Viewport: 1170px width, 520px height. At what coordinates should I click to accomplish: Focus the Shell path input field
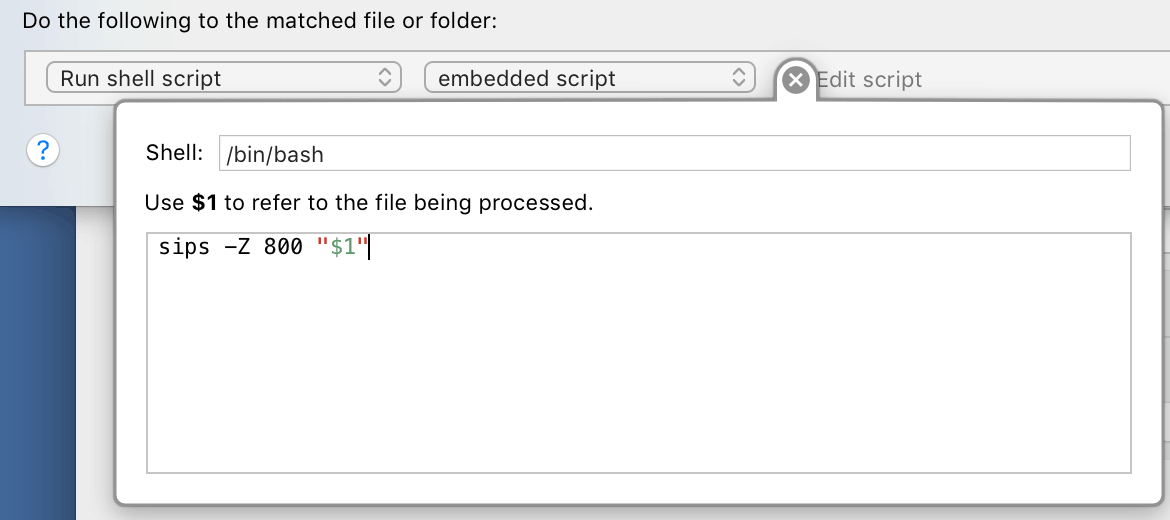tap(675, 153)
